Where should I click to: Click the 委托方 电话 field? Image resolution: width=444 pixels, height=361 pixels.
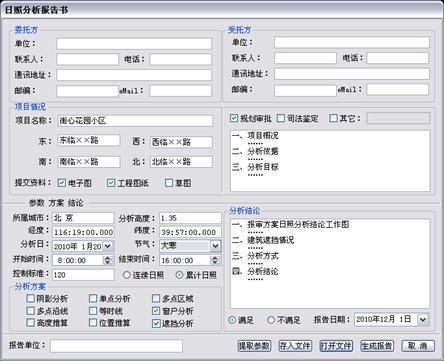(x=180, y=59)
